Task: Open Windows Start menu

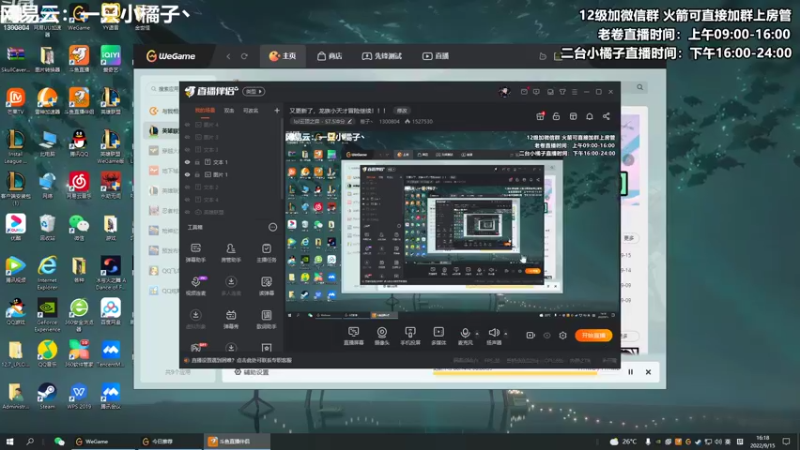Action: [9, 441]
